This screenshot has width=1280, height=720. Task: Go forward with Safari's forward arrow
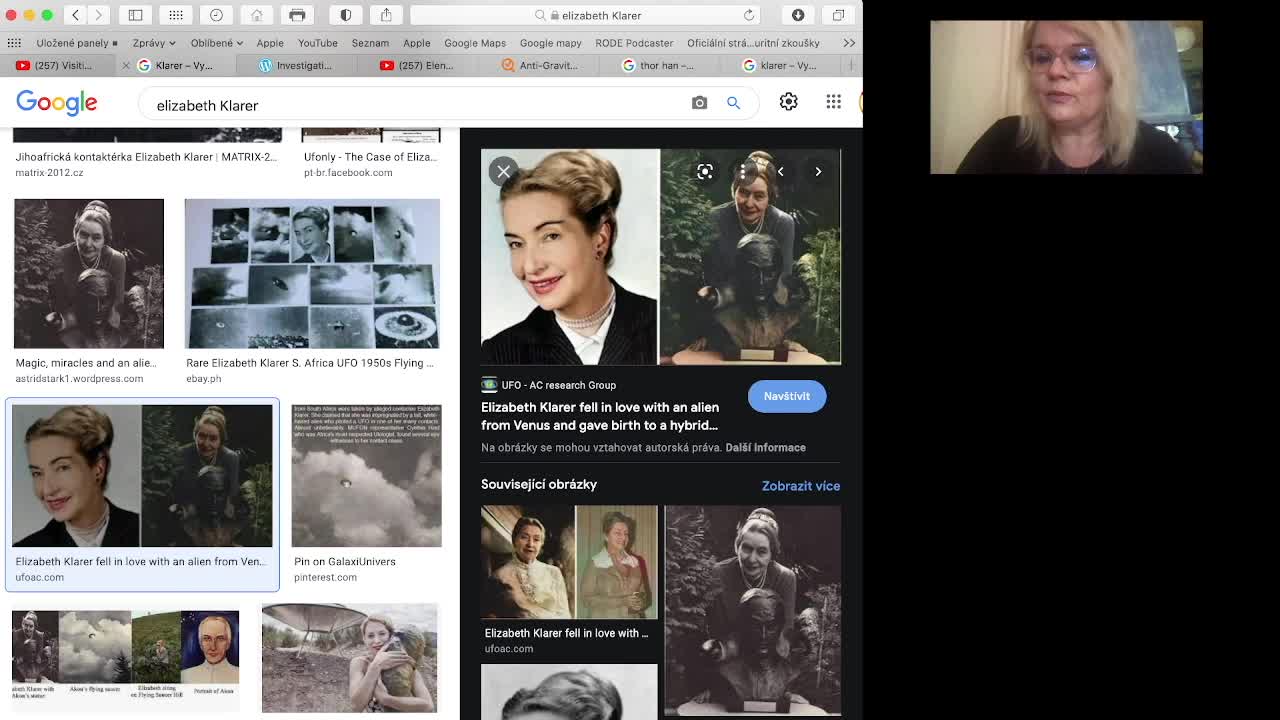[98, 15]
